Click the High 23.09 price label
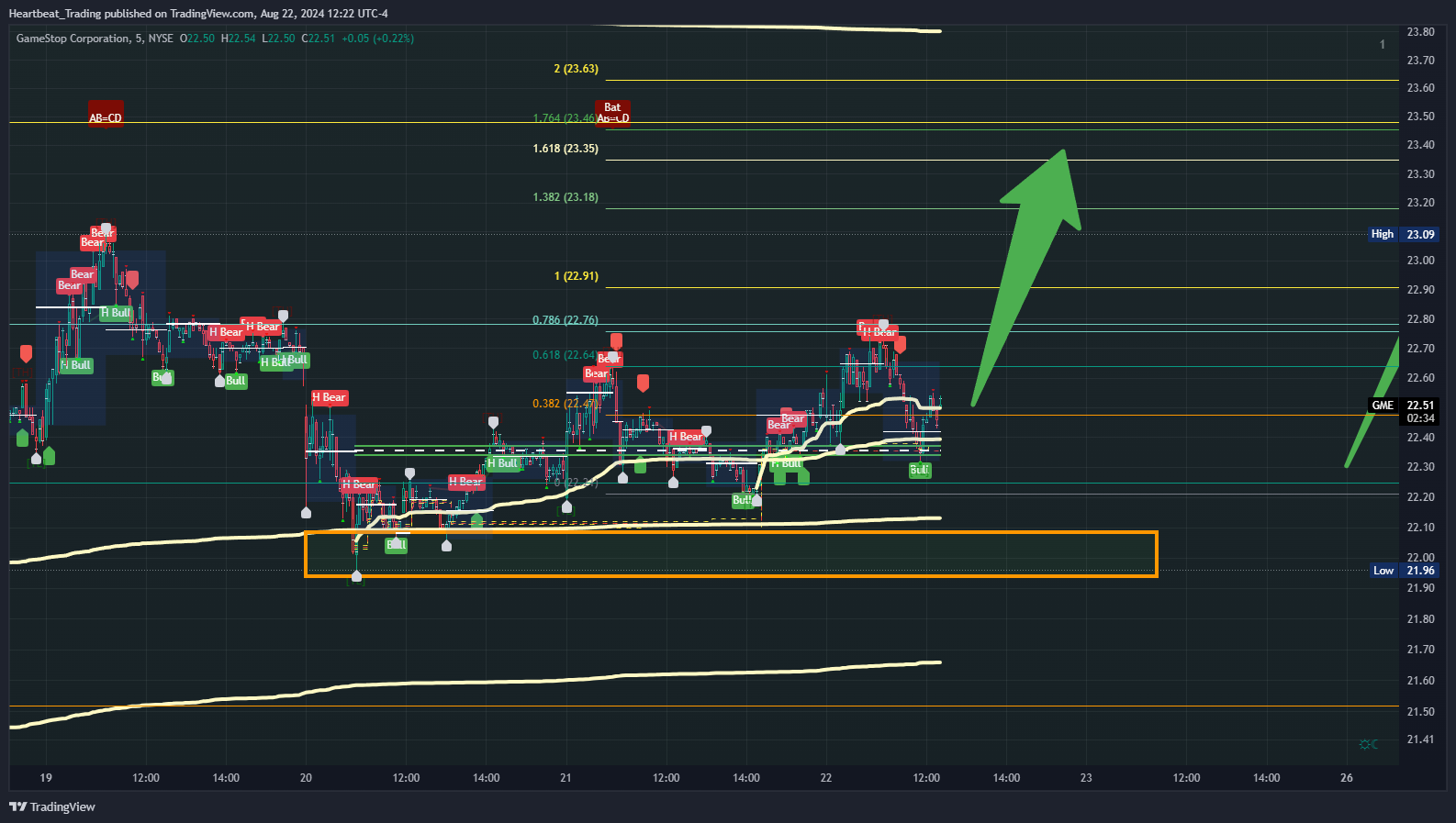This screenshot has height=823, width=1456. [x=1401, y=234]
